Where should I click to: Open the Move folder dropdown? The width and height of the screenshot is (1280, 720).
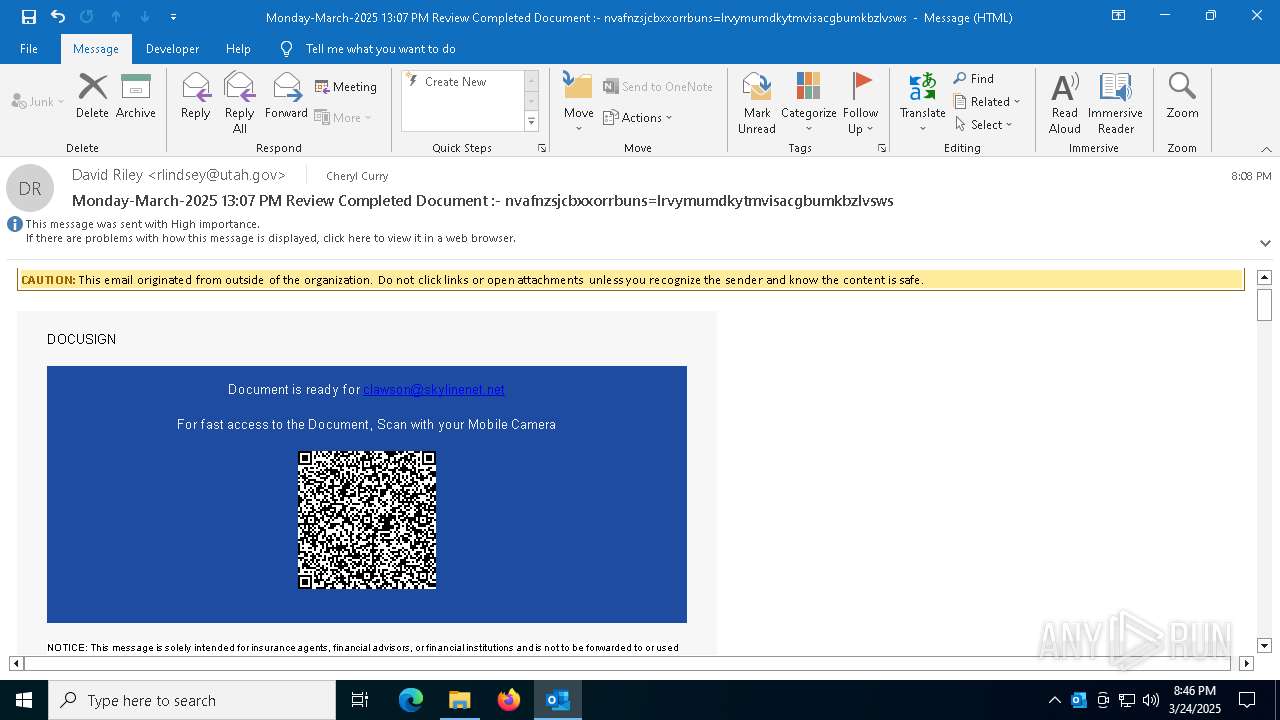(578, 103)
